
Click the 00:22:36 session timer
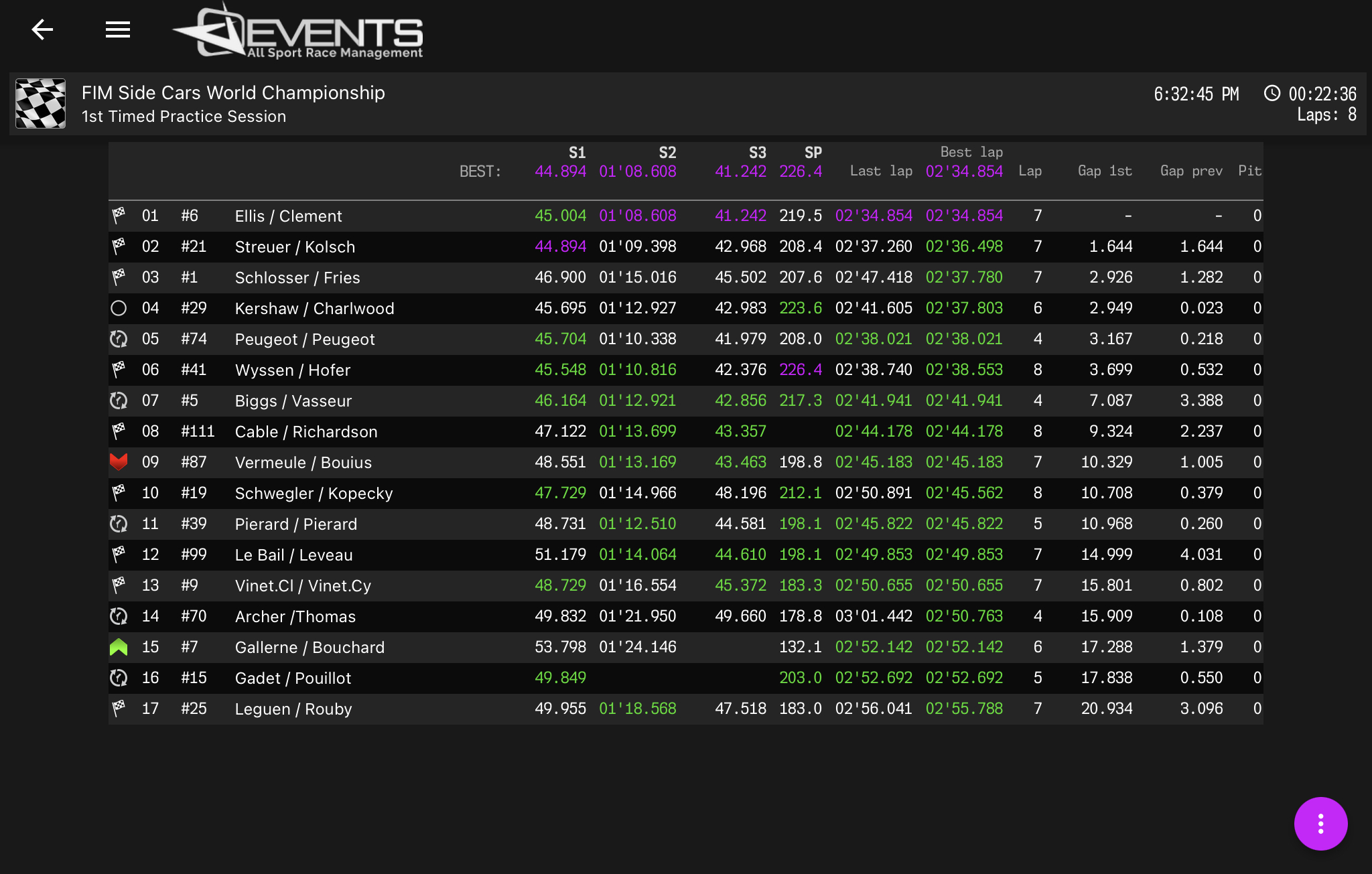tap(1322, 94)
